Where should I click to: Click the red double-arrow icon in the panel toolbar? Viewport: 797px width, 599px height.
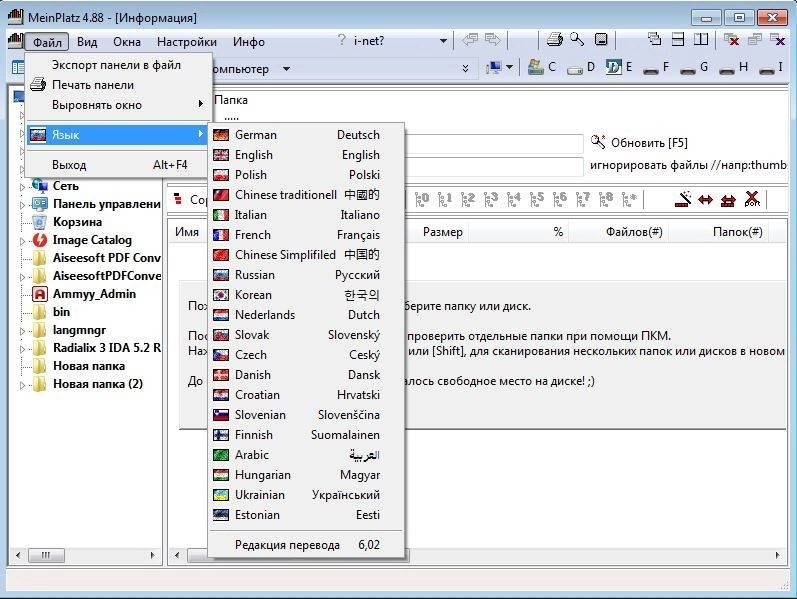(706, 200)
